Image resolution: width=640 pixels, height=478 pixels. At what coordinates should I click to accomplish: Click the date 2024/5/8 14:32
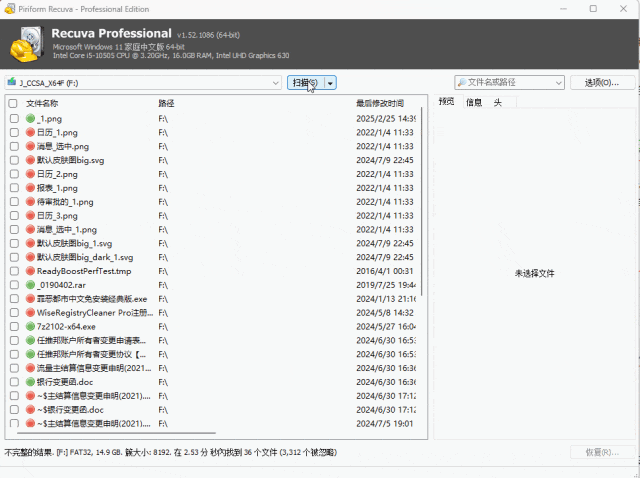point(384,313)
